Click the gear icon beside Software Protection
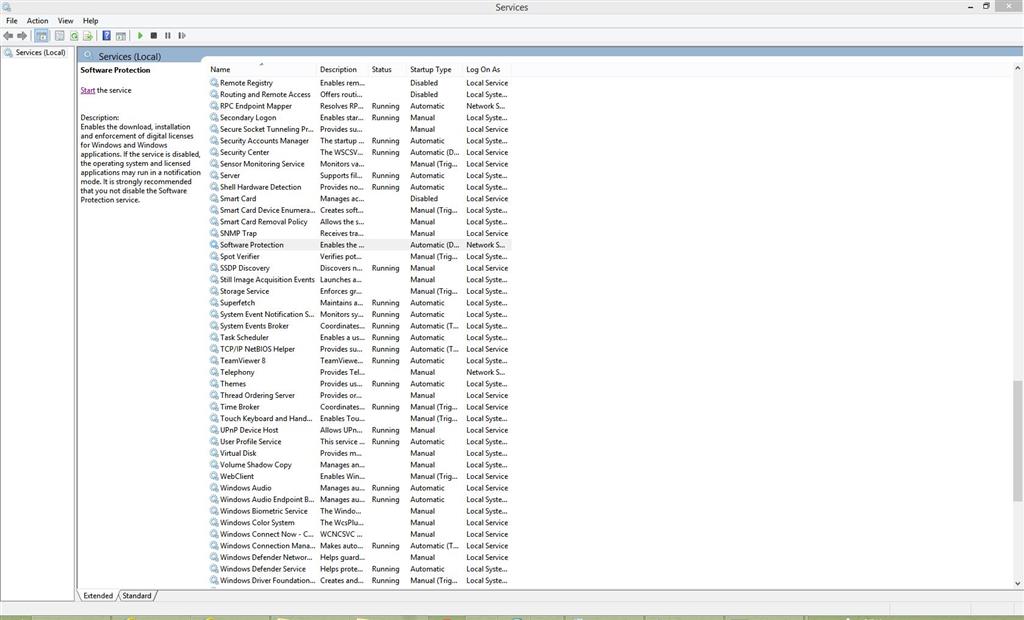Viewport: 1024px width, 620px height. [x=214, y=245]
